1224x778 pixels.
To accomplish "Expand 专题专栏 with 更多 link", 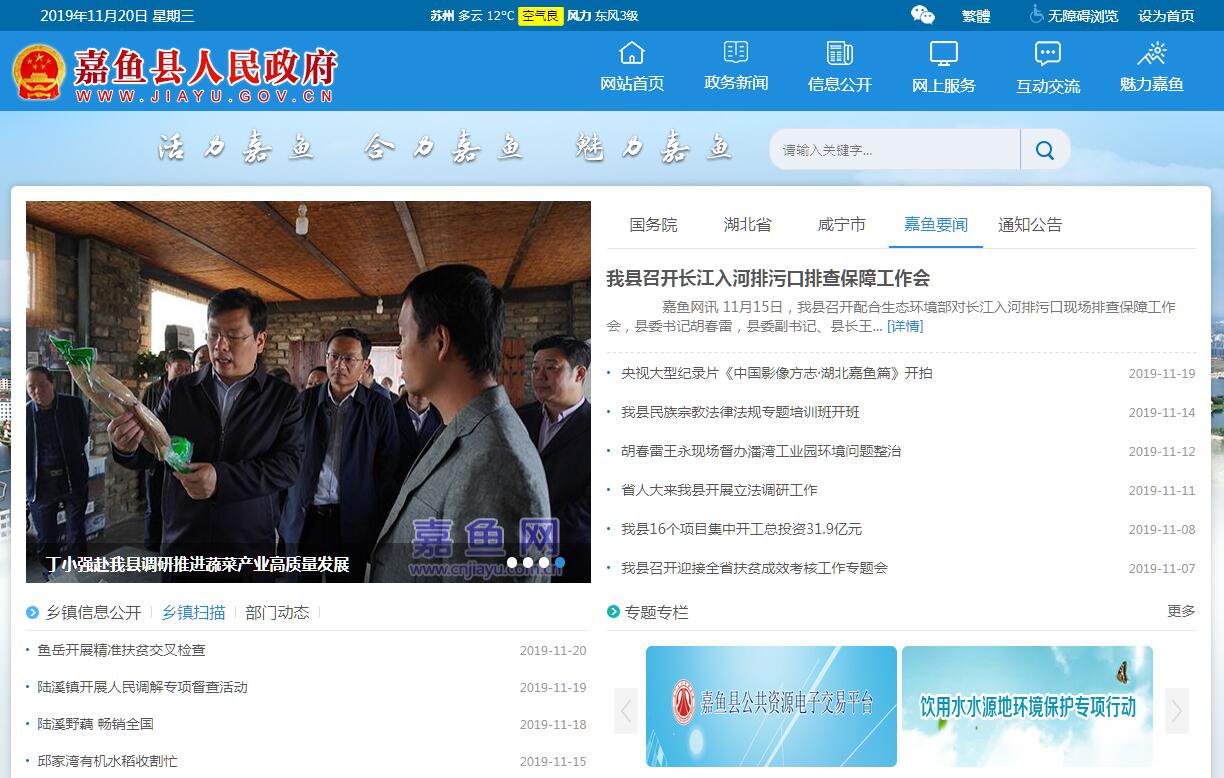I will (1181, 611).
